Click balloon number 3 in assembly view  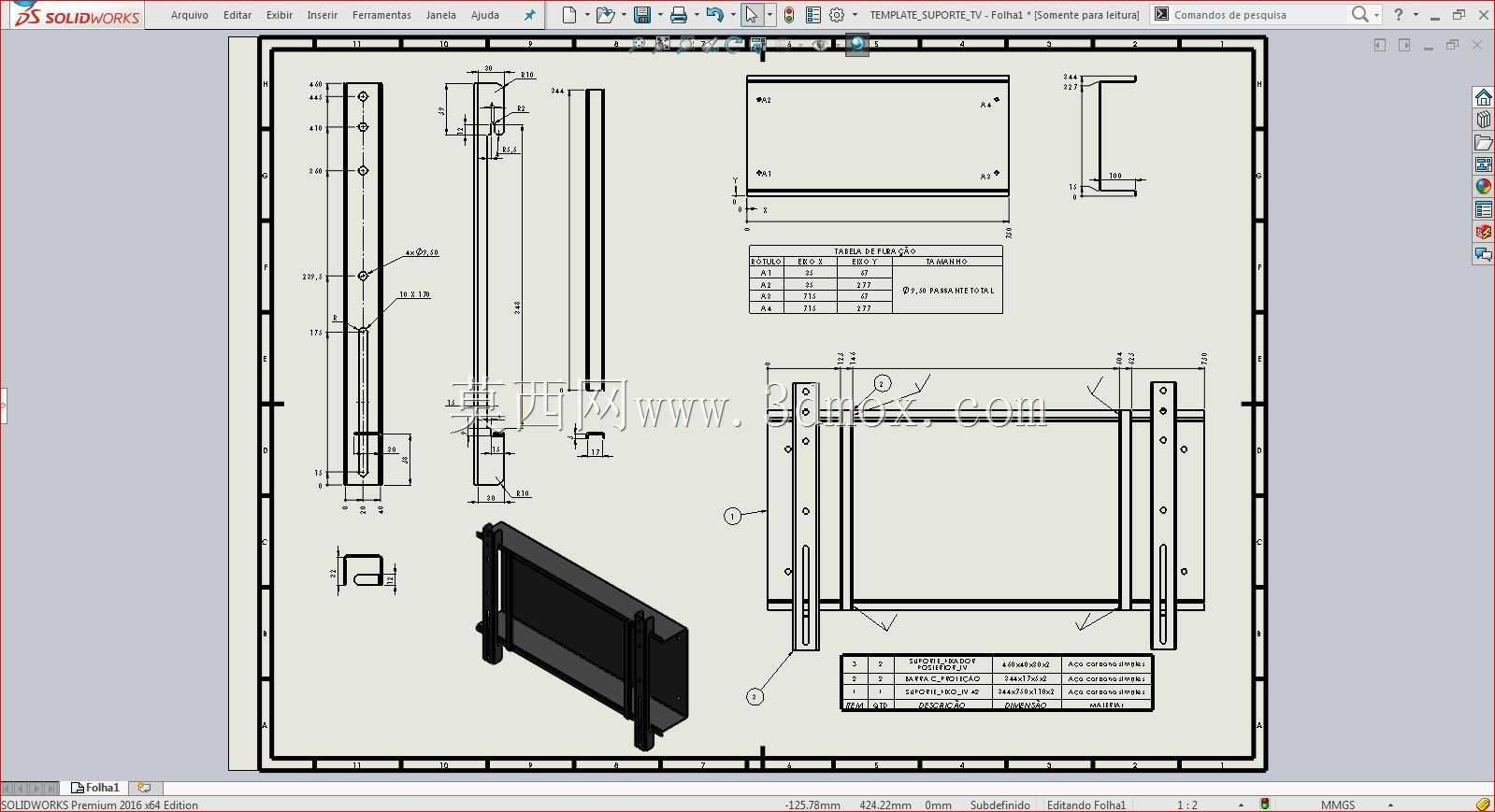click(x=755, y=696)
